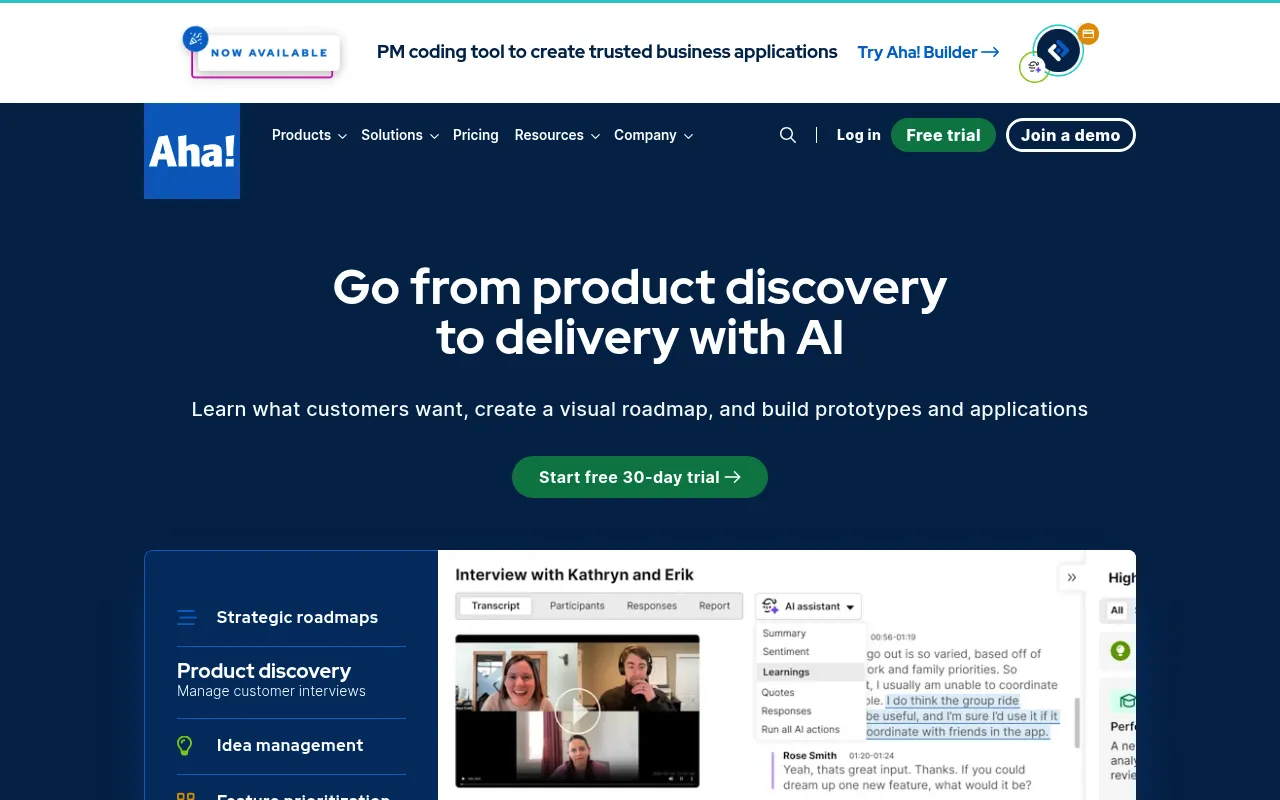Follow the Try Aha! Builder link
Image resolution: width=1280 pixels, height=800 pixels.
[x=928, y=52]
